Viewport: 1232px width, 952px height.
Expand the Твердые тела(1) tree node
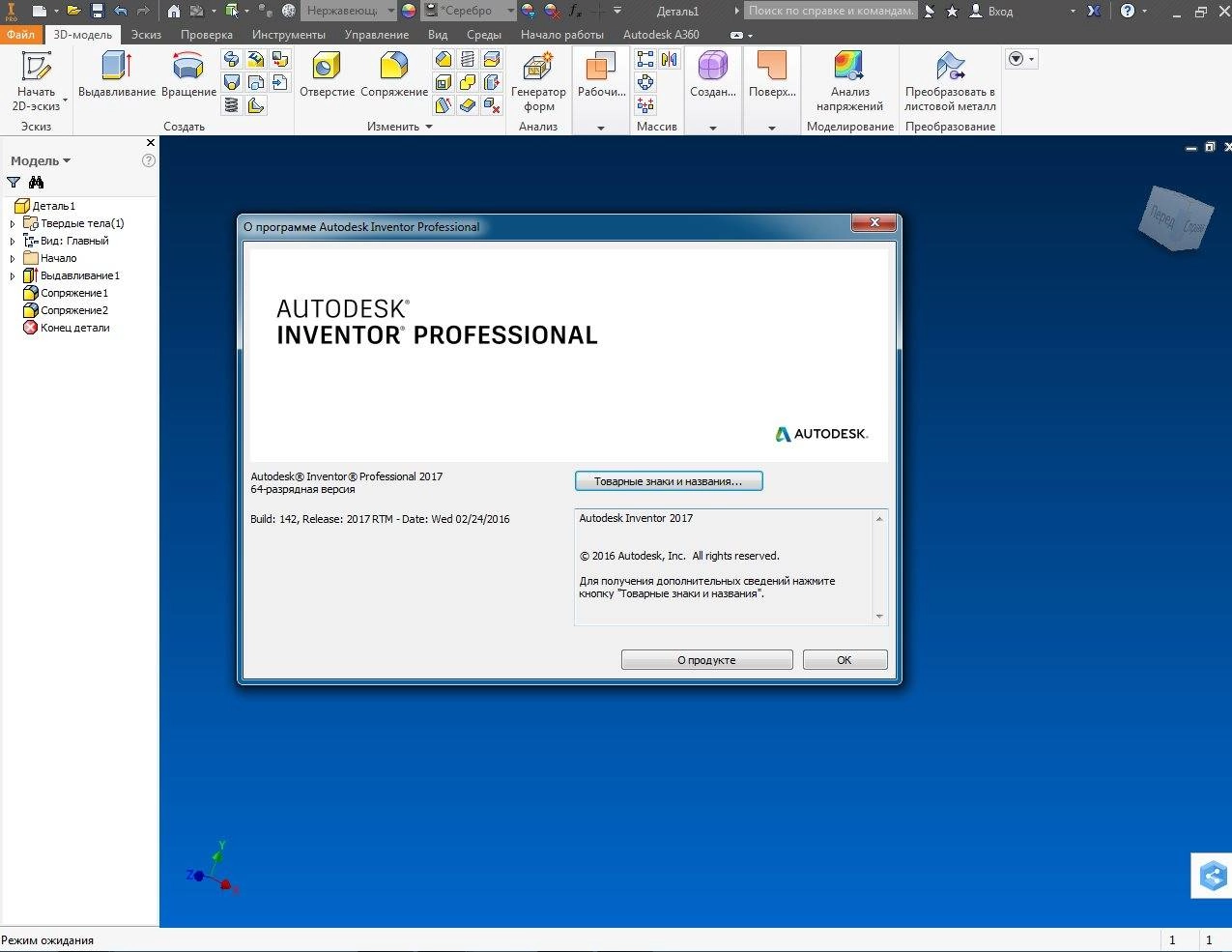[13, 223]
